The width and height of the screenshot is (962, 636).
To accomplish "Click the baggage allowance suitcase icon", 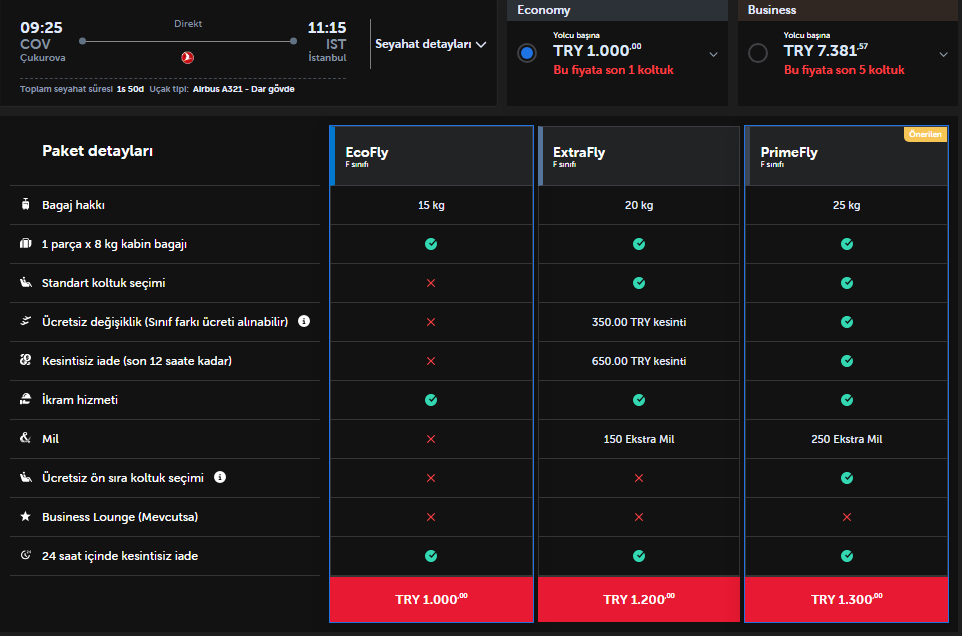I will tap(25, 205).
